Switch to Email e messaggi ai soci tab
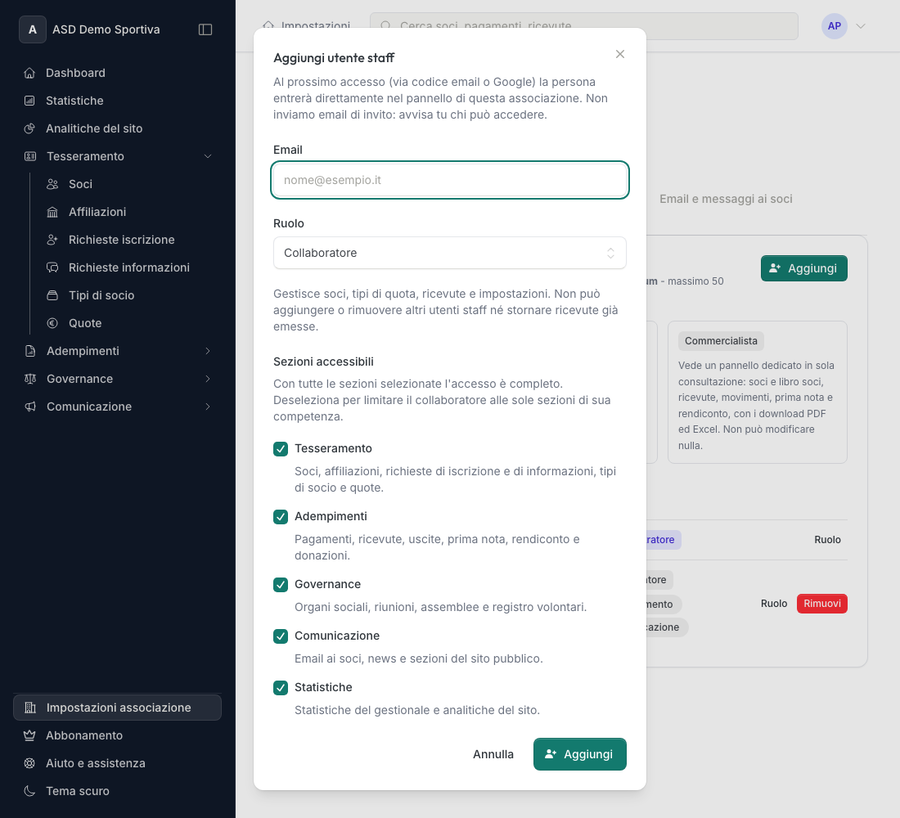 (x=726, y=199)
